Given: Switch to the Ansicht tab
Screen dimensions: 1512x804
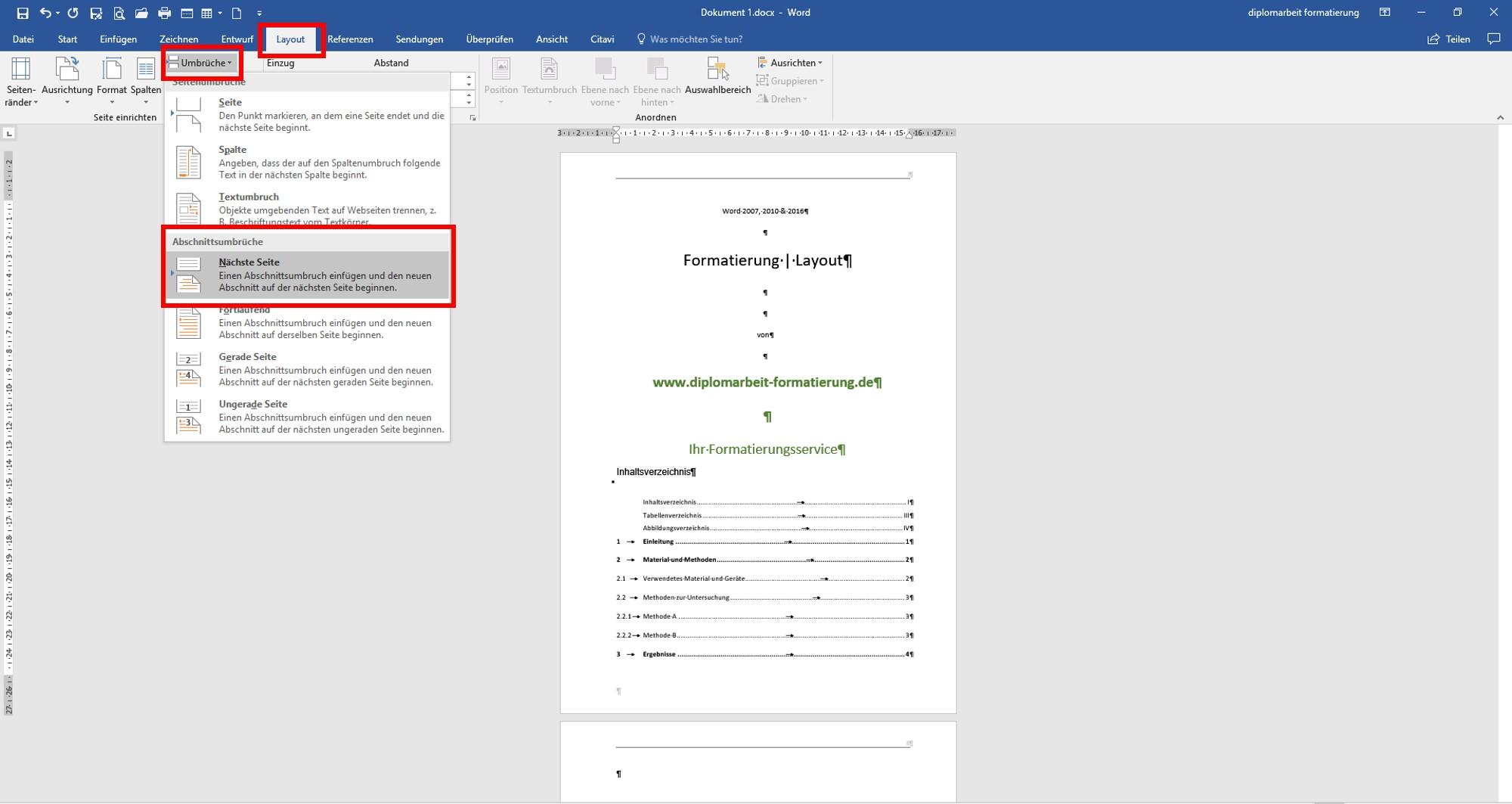Looking at the screenshot, I should (x=552, y=39).
